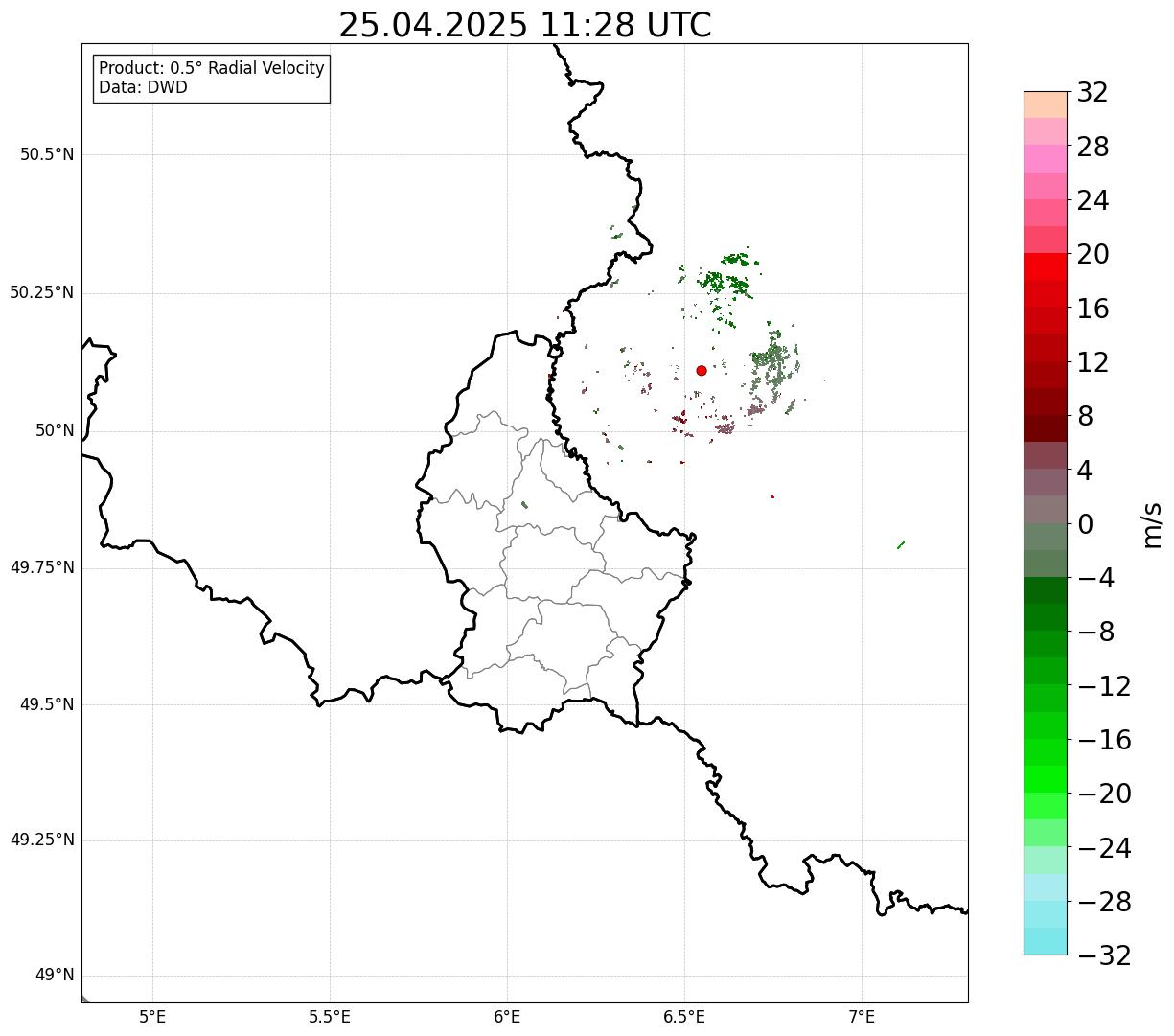The width and height of the screenshot is (1174, 1036).
Task: Click the 6°E longitude label
Action: (x=507, y=1016)
